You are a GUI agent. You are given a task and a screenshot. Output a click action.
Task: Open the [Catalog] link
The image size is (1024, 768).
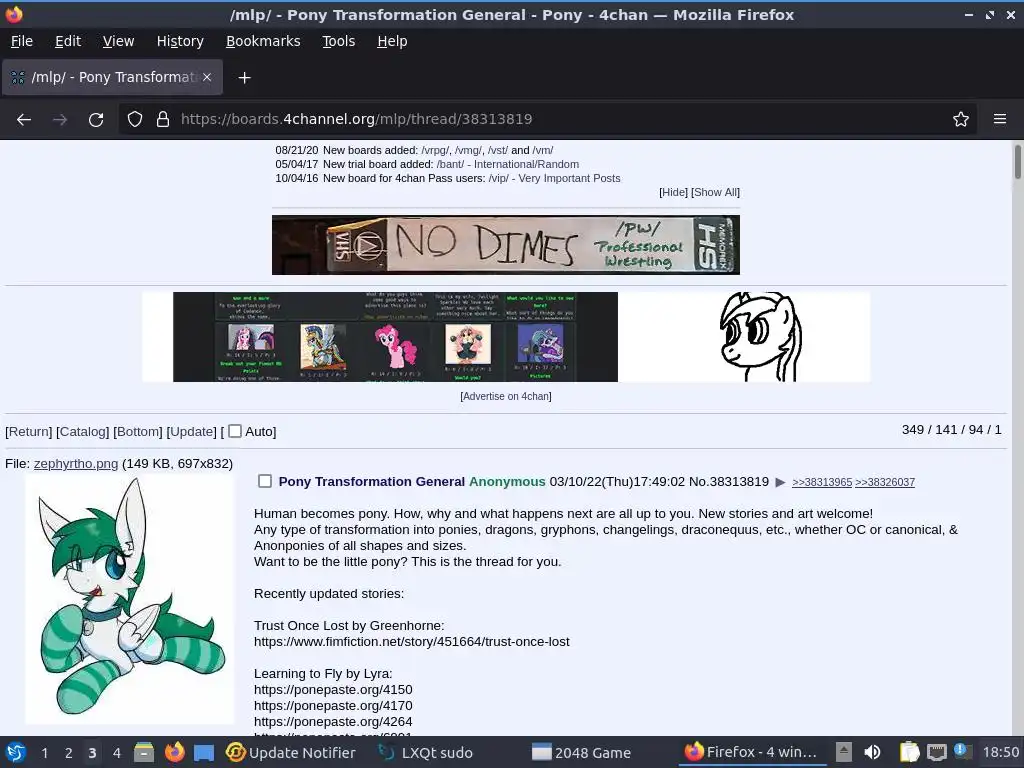pyautogui.click(x=83, y=432)
